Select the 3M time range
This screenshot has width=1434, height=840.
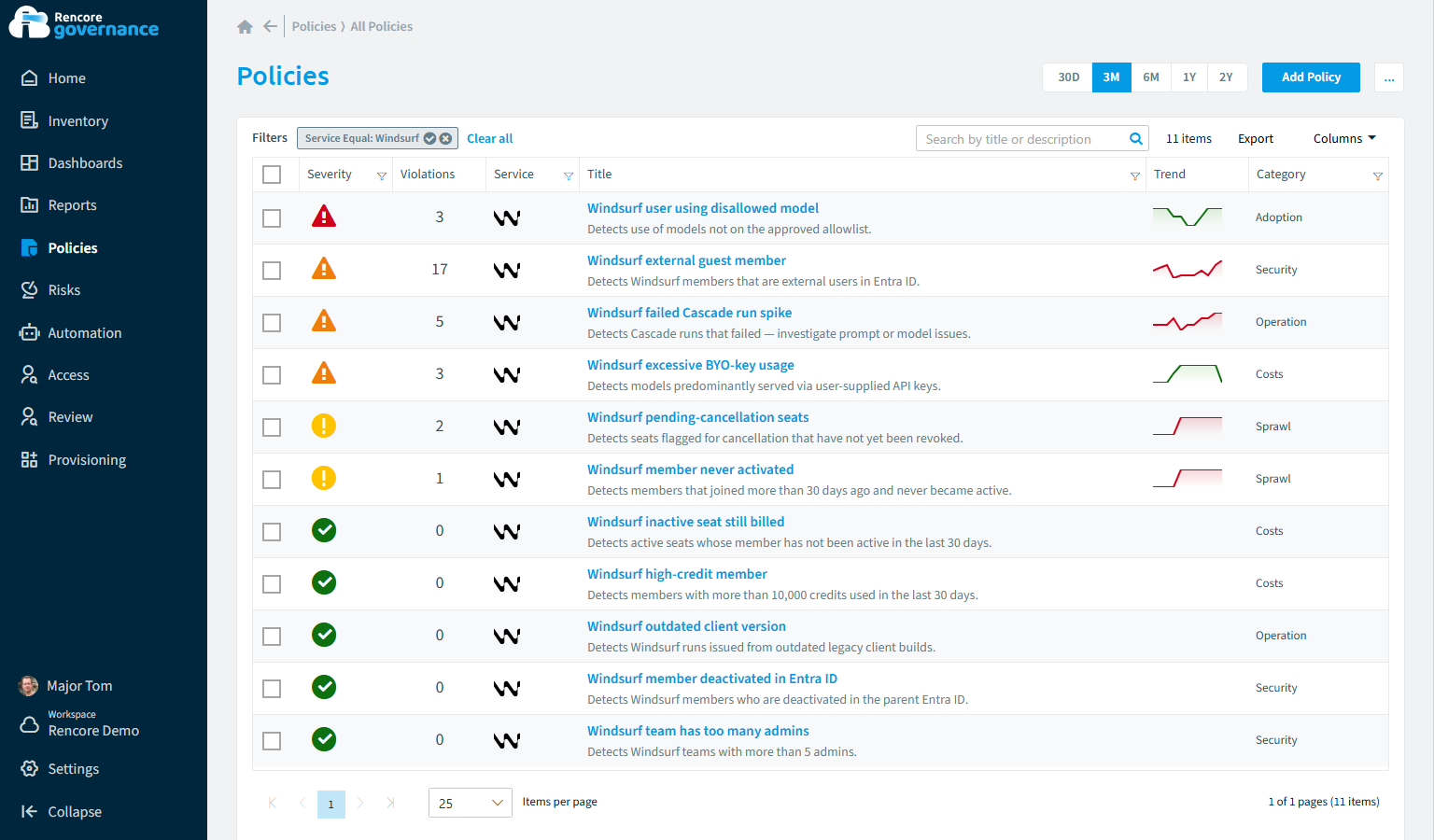(1111, 77)
